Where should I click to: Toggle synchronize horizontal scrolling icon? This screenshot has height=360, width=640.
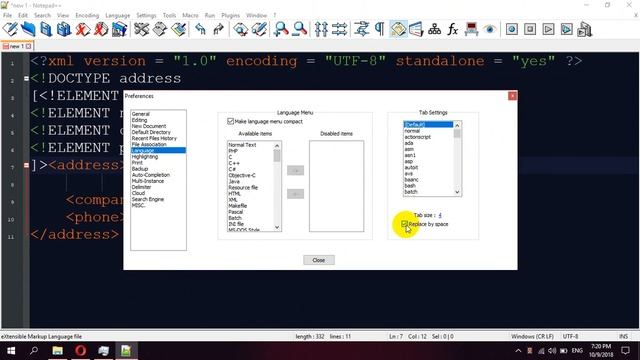(x=340, y=29)
